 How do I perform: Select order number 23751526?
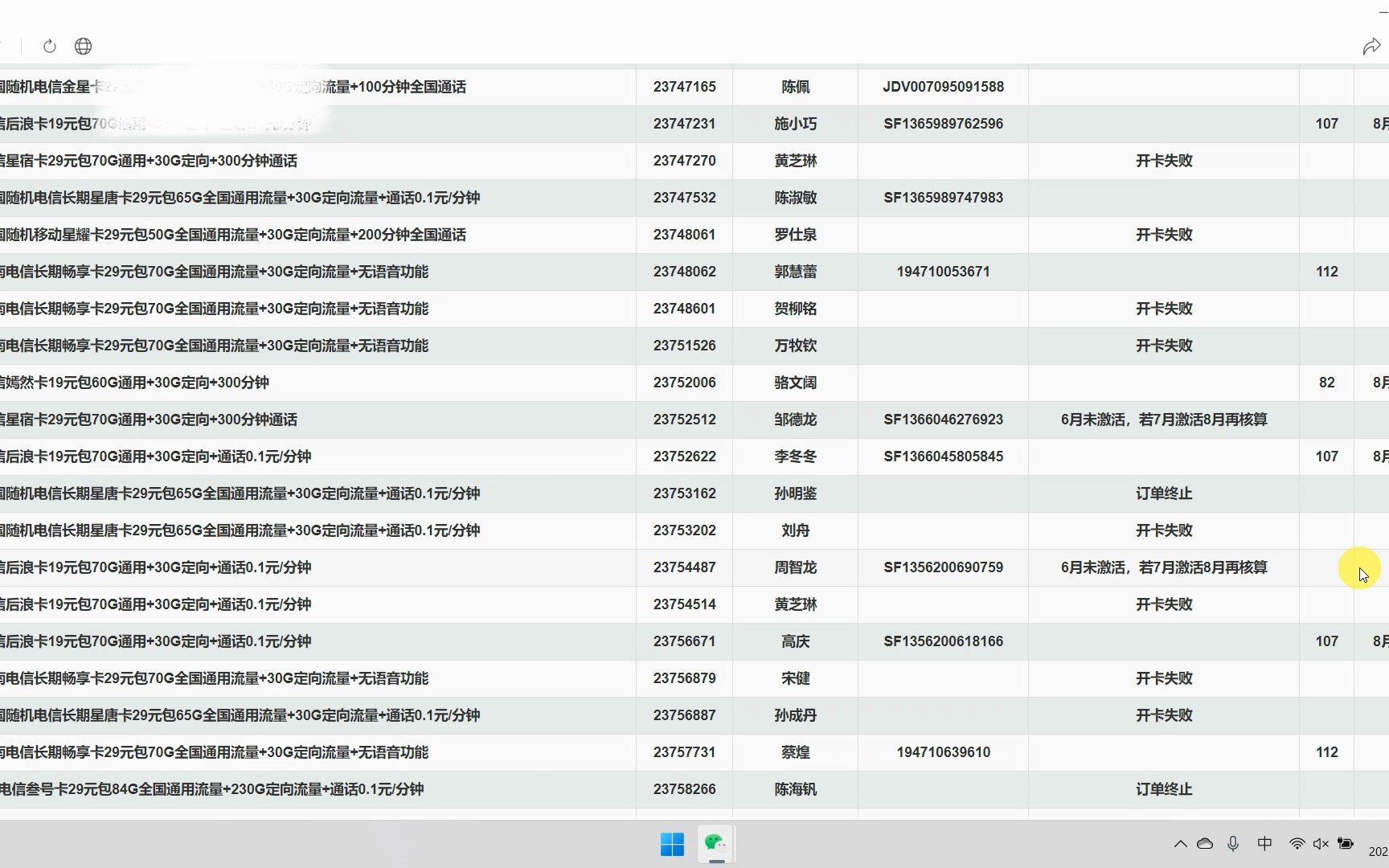click(685, 346)
